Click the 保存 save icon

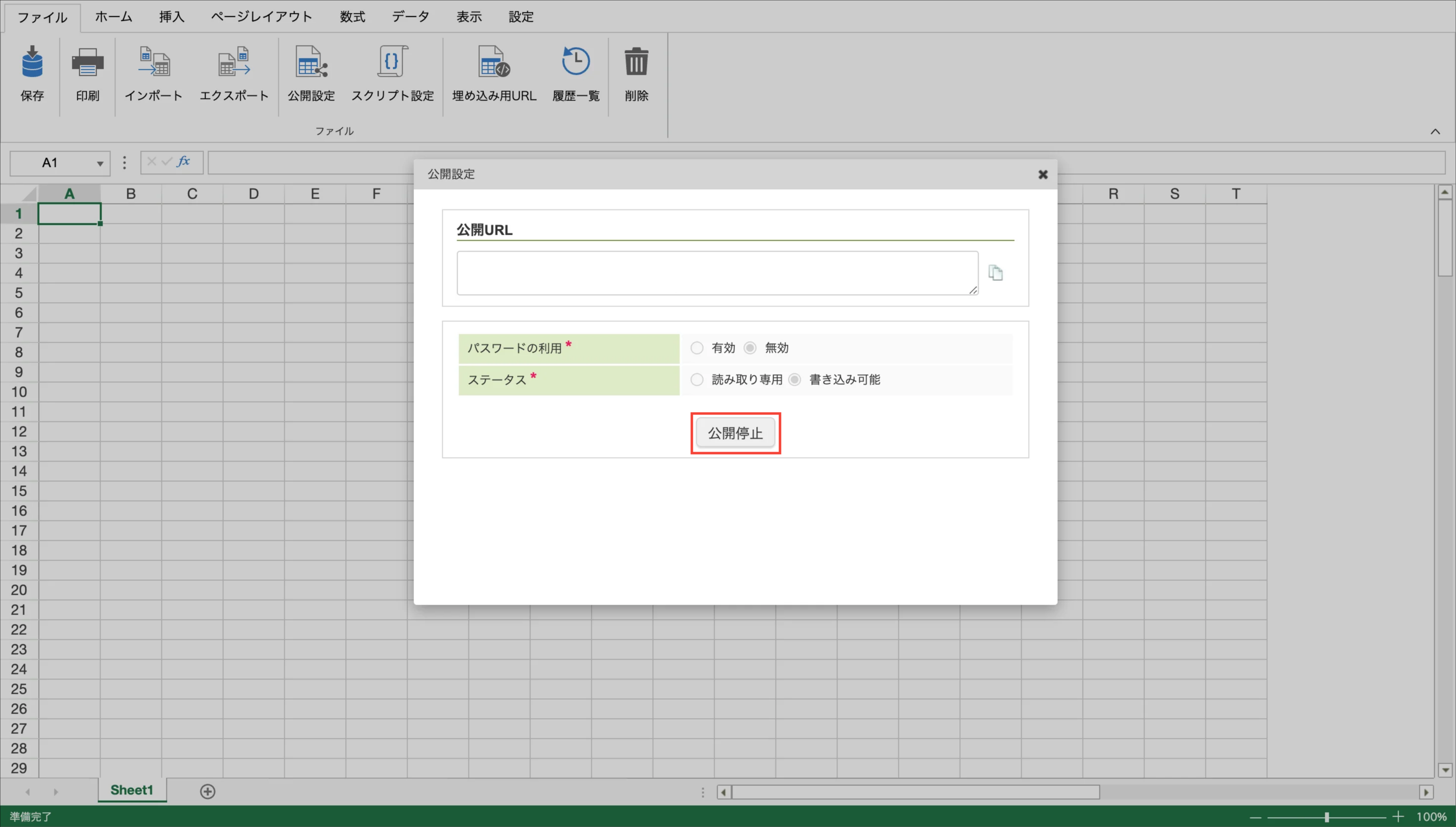tap(32, 62)
